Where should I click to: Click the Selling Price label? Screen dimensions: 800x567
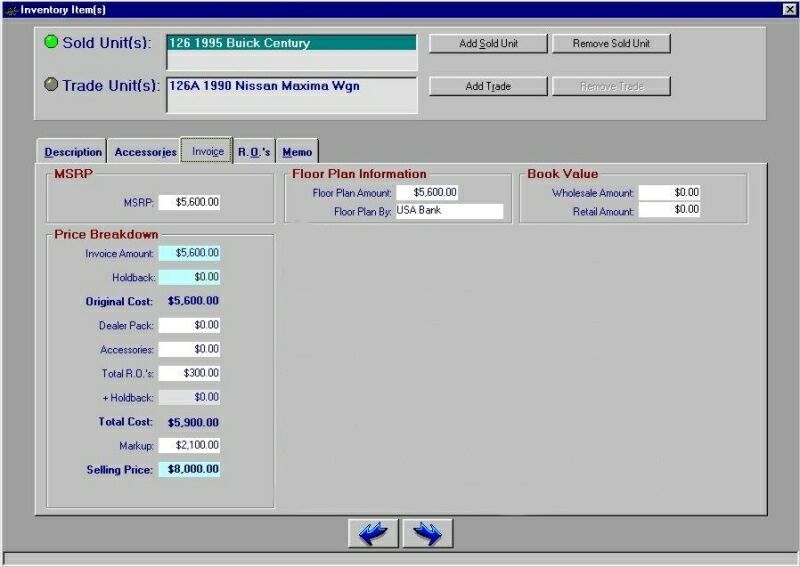coord(120,470)
